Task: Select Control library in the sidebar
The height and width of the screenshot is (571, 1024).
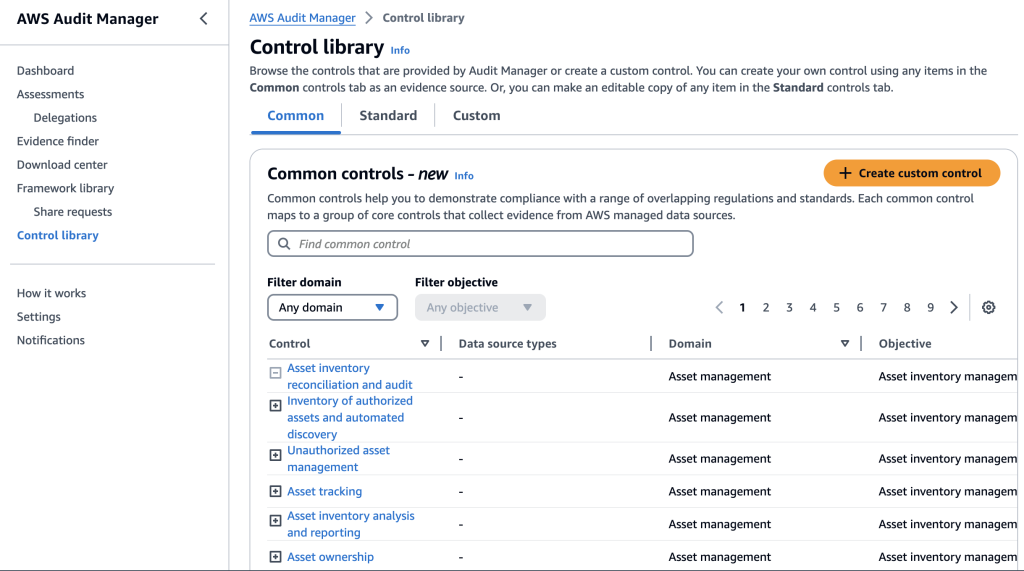Action: click(57, 235)
